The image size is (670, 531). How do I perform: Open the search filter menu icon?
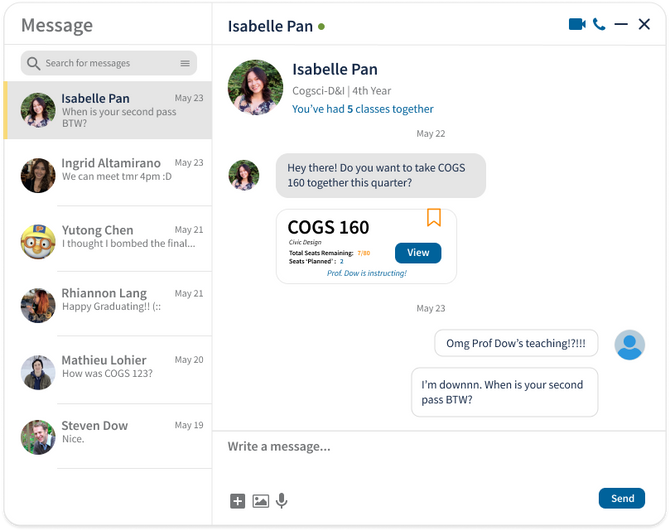[185, 63]
